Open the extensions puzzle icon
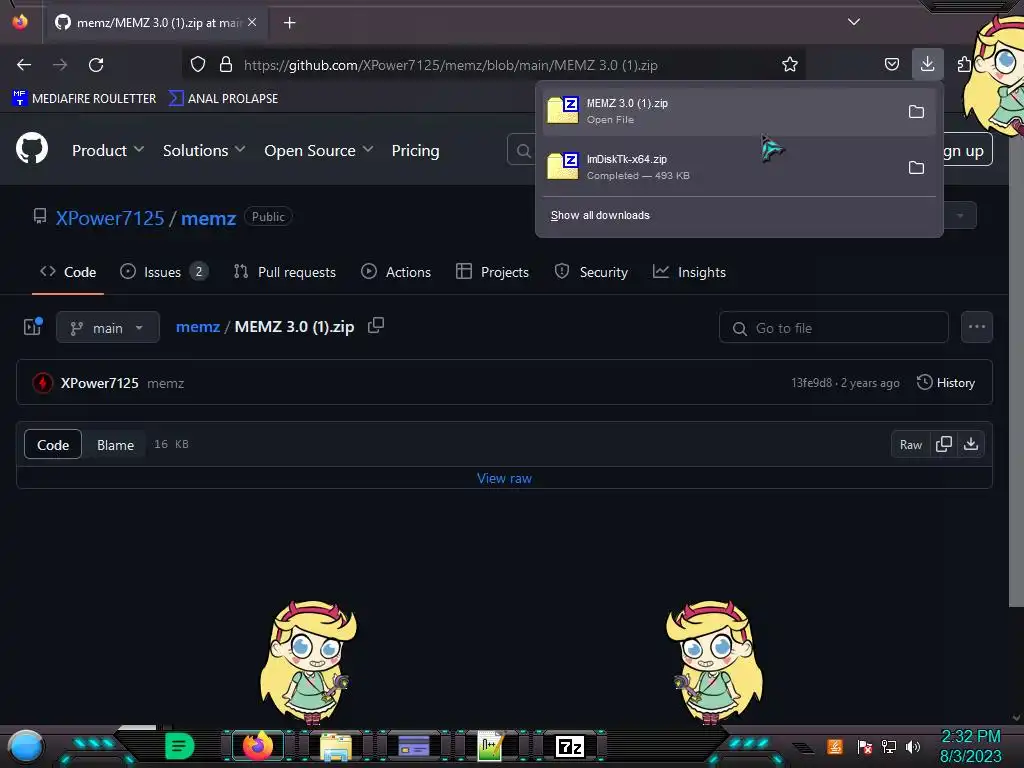 (963, 64)
